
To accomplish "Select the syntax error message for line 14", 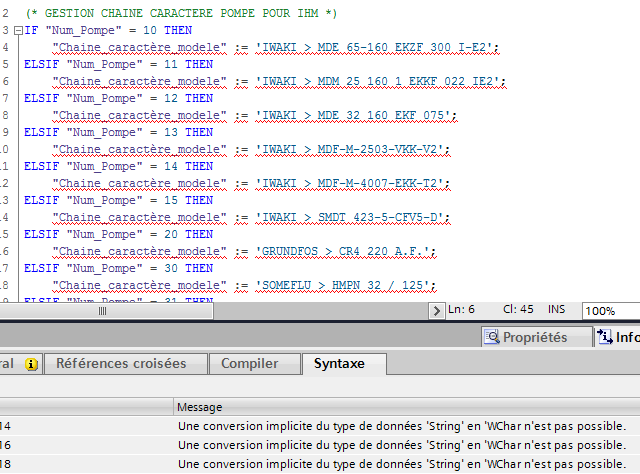I will (401, 426).
